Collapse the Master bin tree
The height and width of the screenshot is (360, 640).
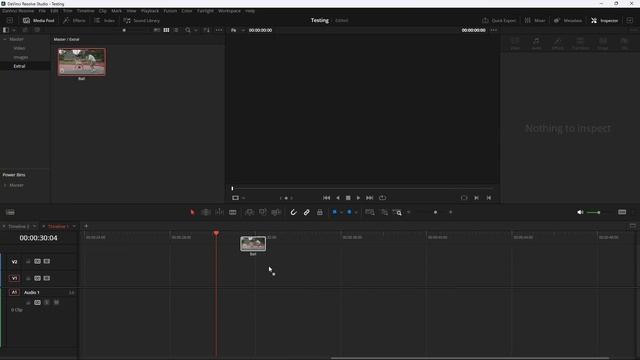5,39
